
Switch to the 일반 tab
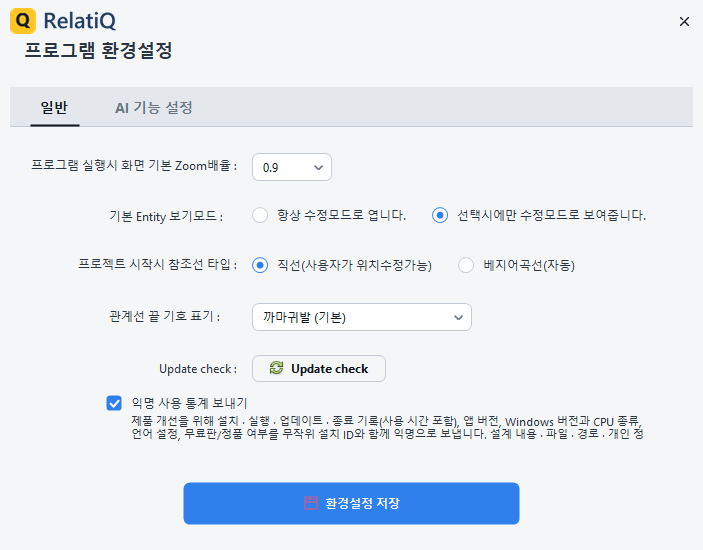[x=54, y=108]
